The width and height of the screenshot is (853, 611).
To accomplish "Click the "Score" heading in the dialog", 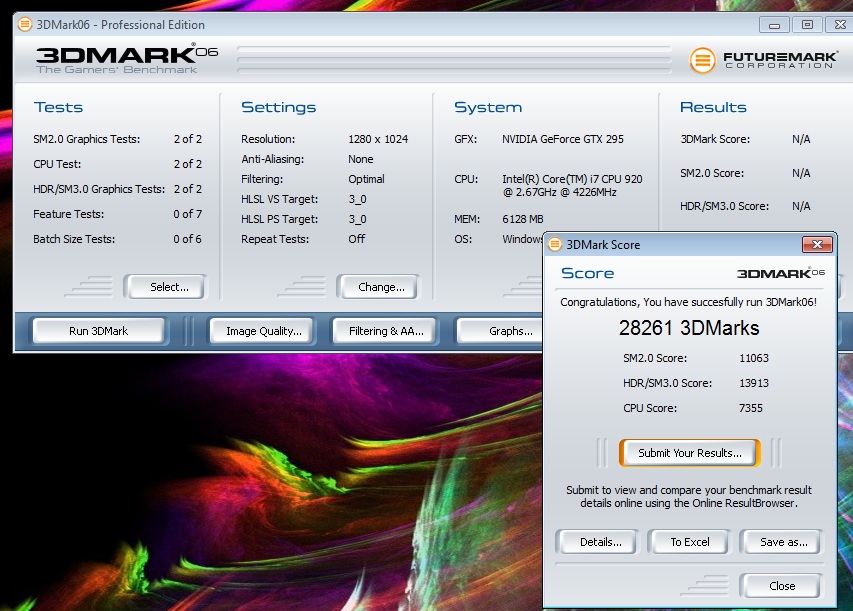I will pos(587,273).
